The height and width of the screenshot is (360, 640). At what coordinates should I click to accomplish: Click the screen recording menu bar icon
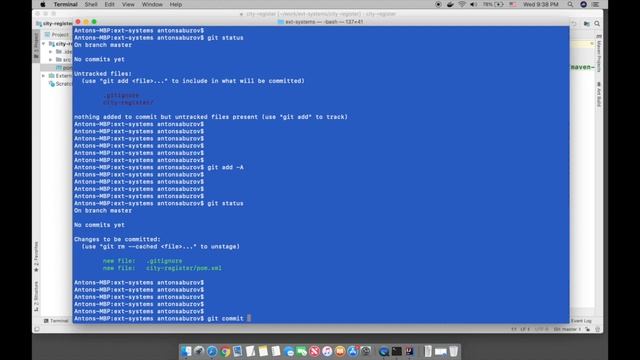click(438, 4)
